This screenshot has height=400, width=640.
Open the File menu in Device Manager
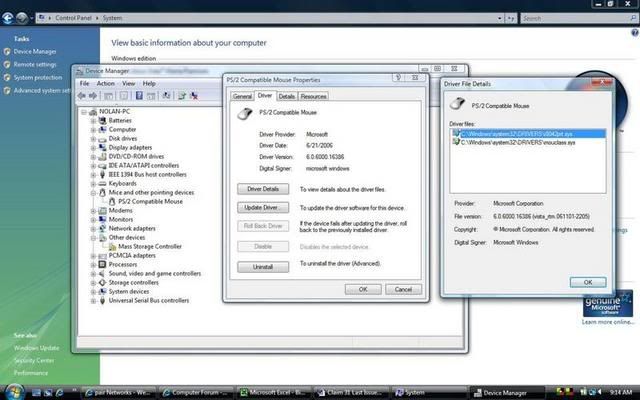[x=84, y=83]
